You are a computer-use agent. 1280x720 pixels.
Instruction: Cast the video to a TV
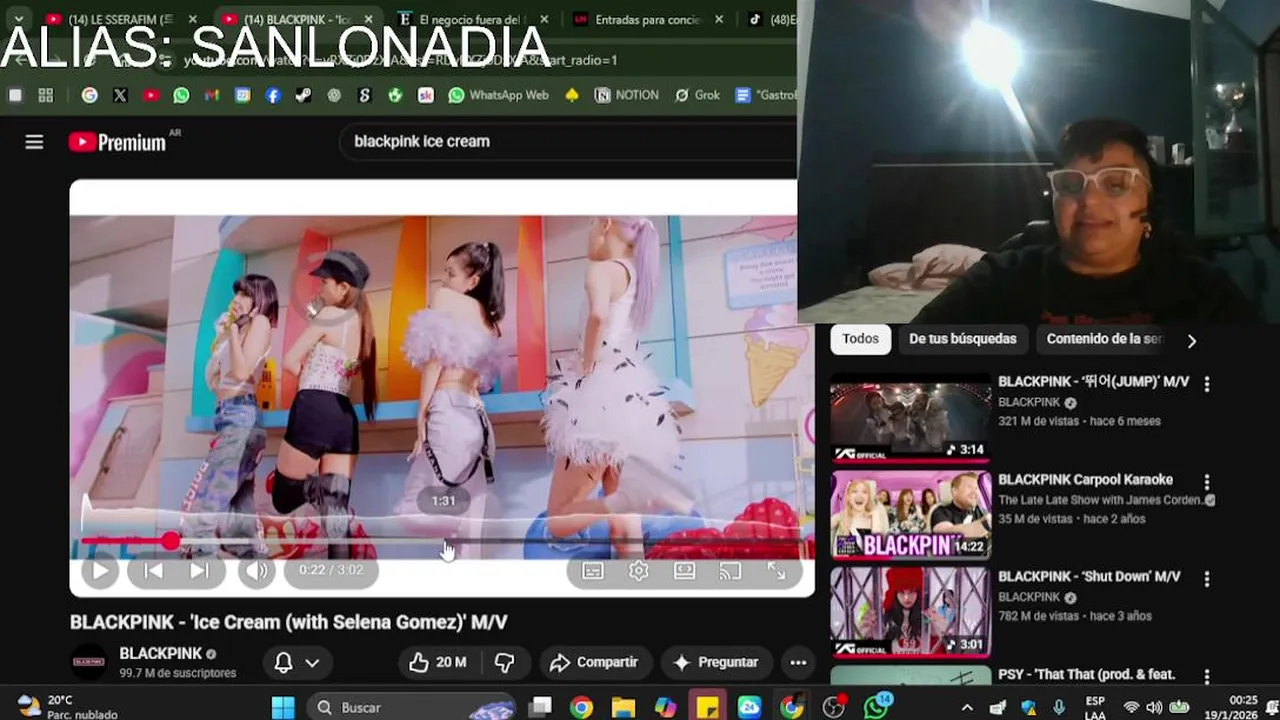click(731, 571)
